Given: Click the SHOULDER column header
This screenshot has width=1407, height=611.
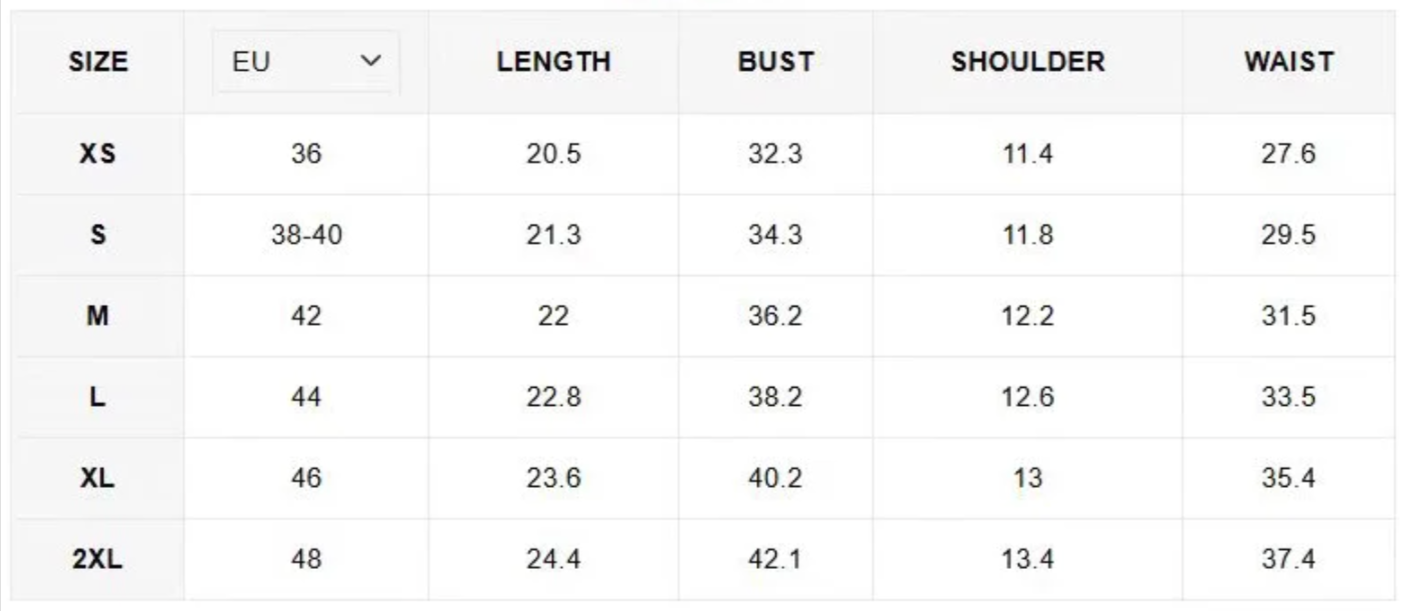Looking at the screenshot, I should point(1027,62).
